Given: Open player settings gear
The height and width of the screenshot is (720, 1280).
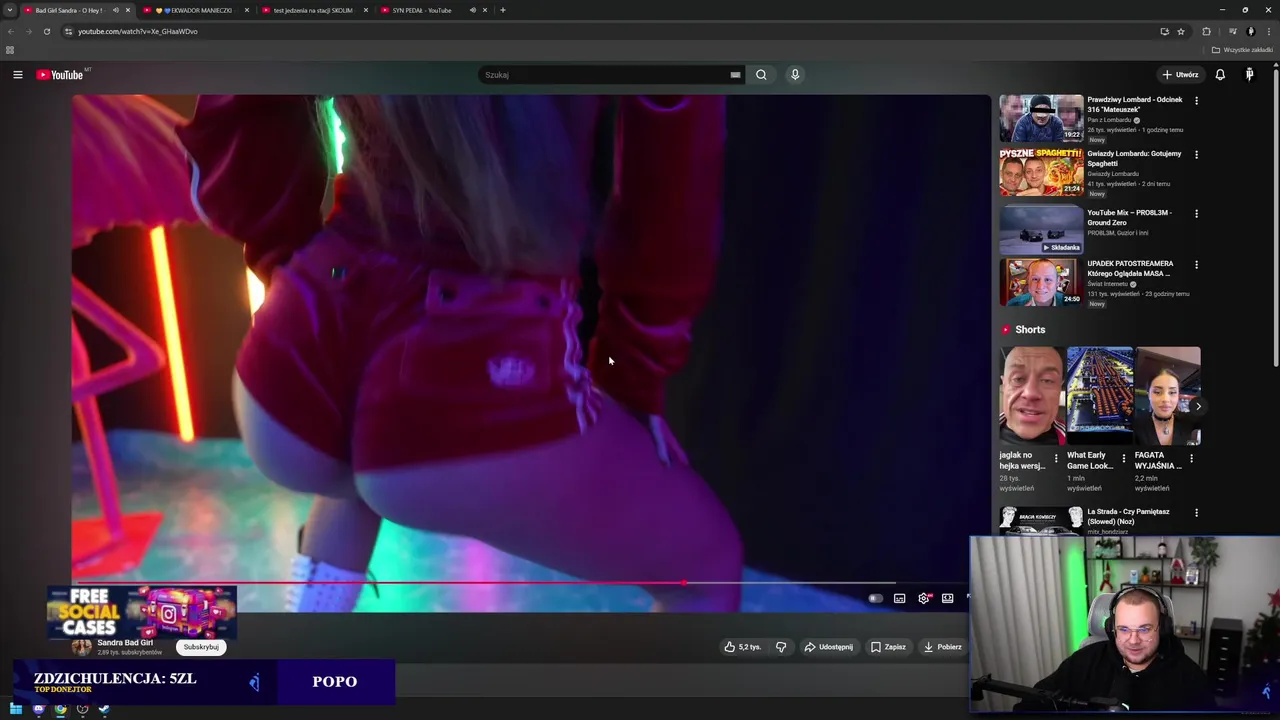Looking at the screenshot, I should click(924, 598).
